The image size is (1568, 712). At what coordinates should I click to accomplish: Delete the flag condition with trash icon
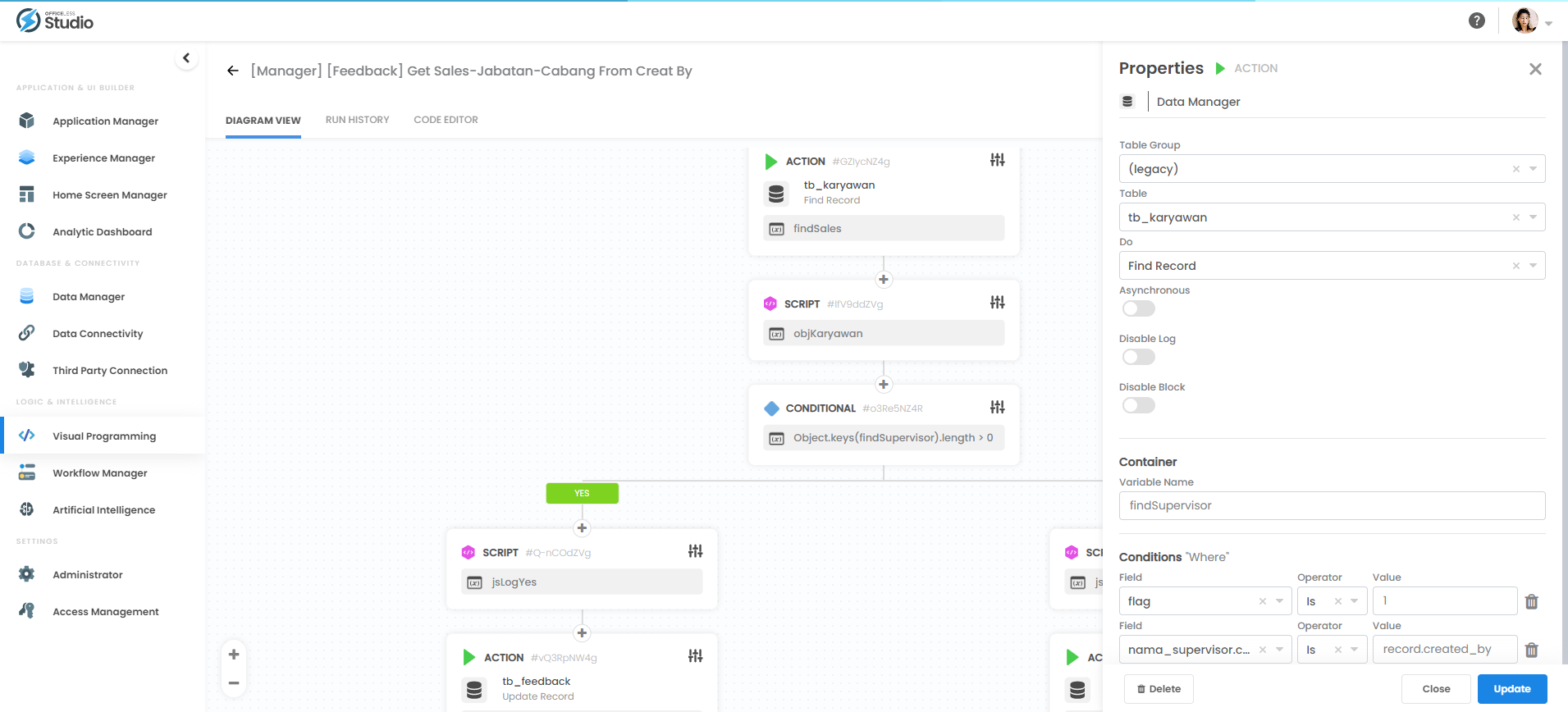point(1531,601)
